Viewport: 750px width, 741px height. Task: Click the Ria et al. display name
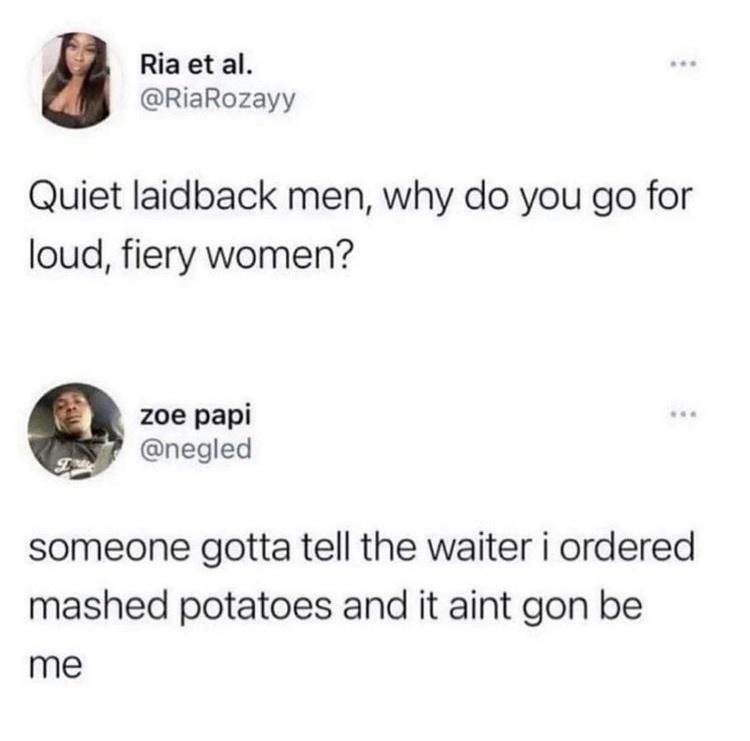(196, 65)
